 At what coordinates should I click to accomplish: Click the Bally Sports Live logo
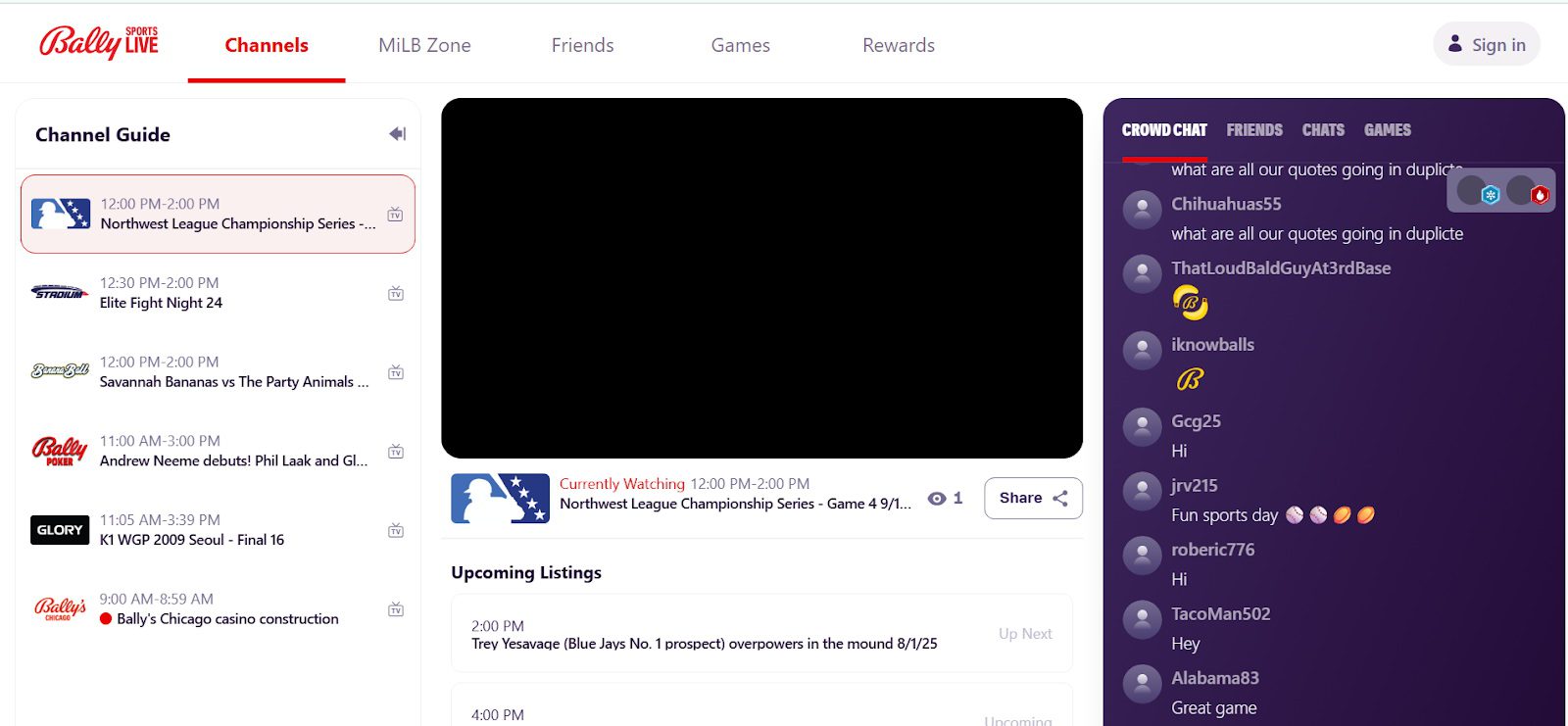pyautogui.click(x=98, y=43)
